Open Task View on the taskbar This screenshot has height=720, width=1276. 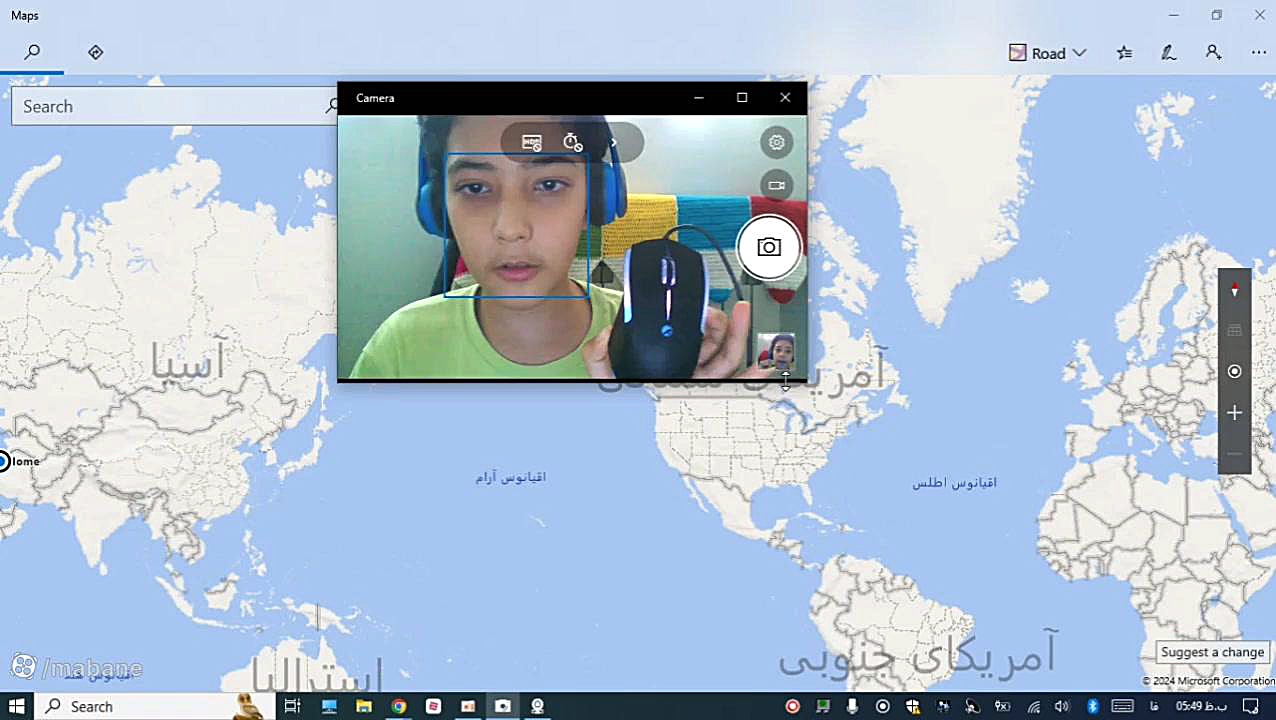click(292, 706)
